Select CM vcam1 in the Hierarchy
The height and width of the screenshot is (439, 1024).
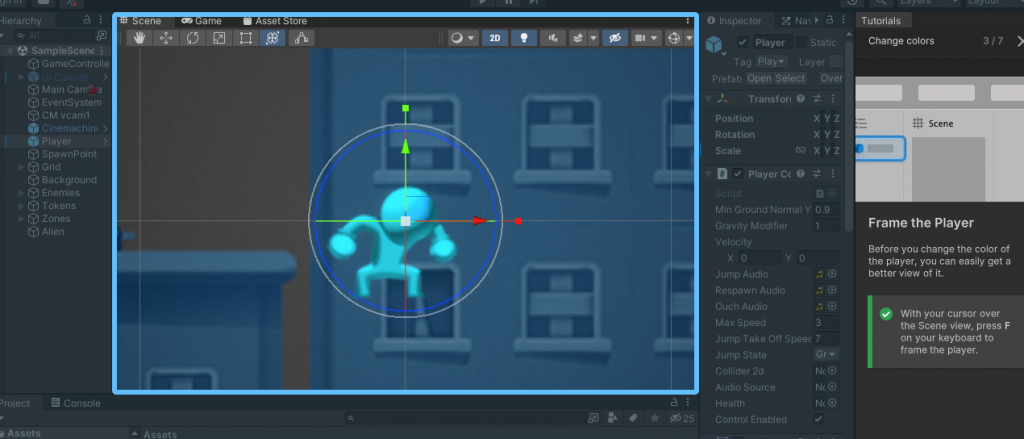(x=59, y=115)
